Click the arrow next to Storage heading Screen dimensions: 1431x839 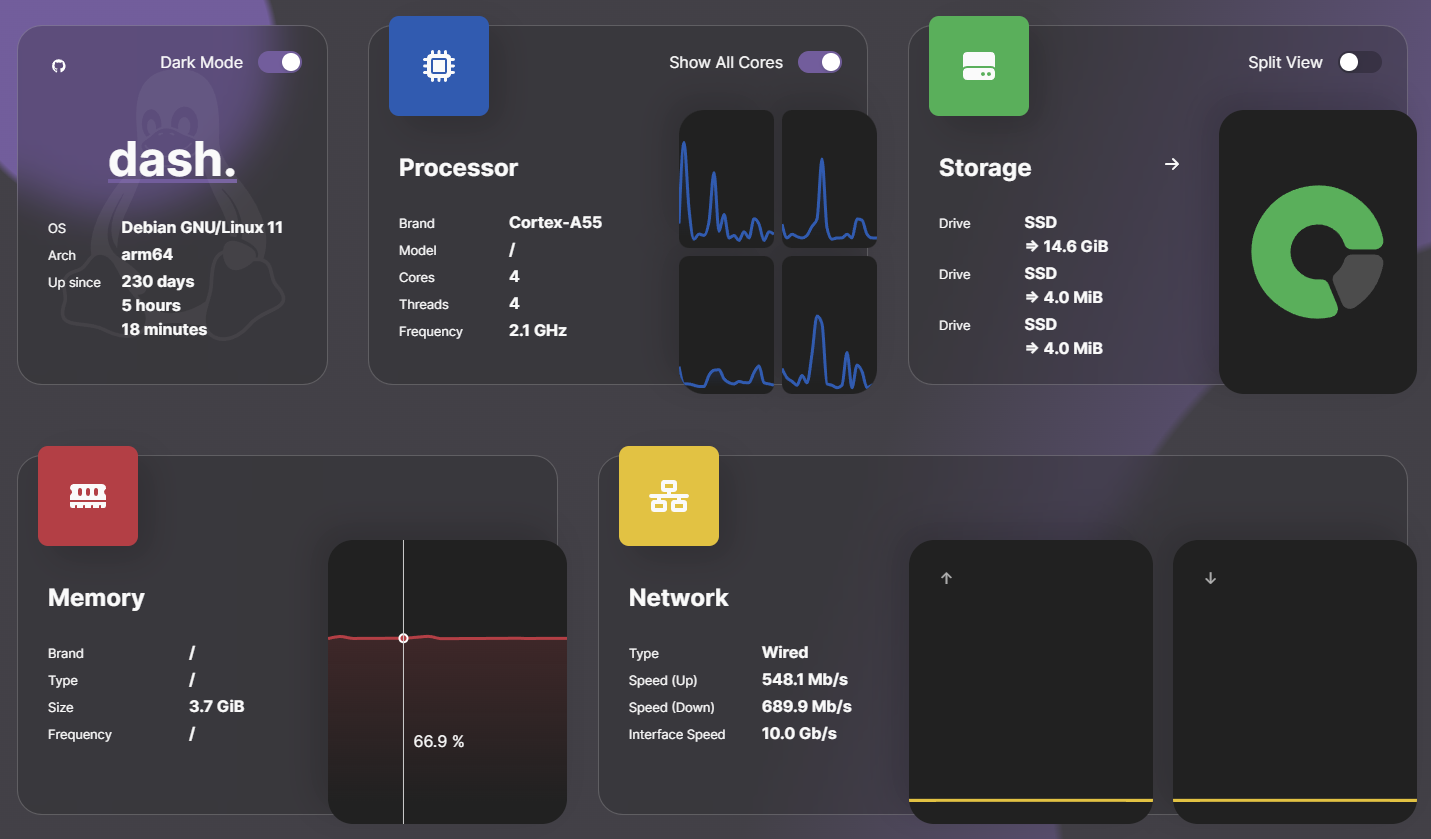[x=1172, y=164]
